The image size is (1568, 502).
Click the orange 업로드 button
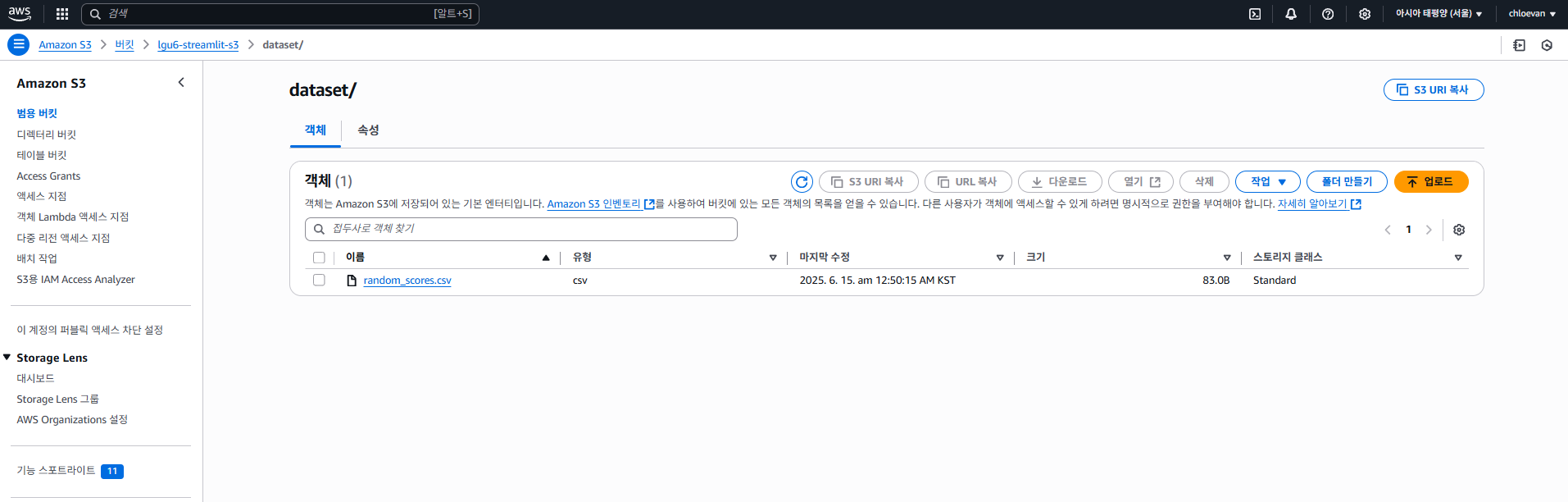point(1430,182)
